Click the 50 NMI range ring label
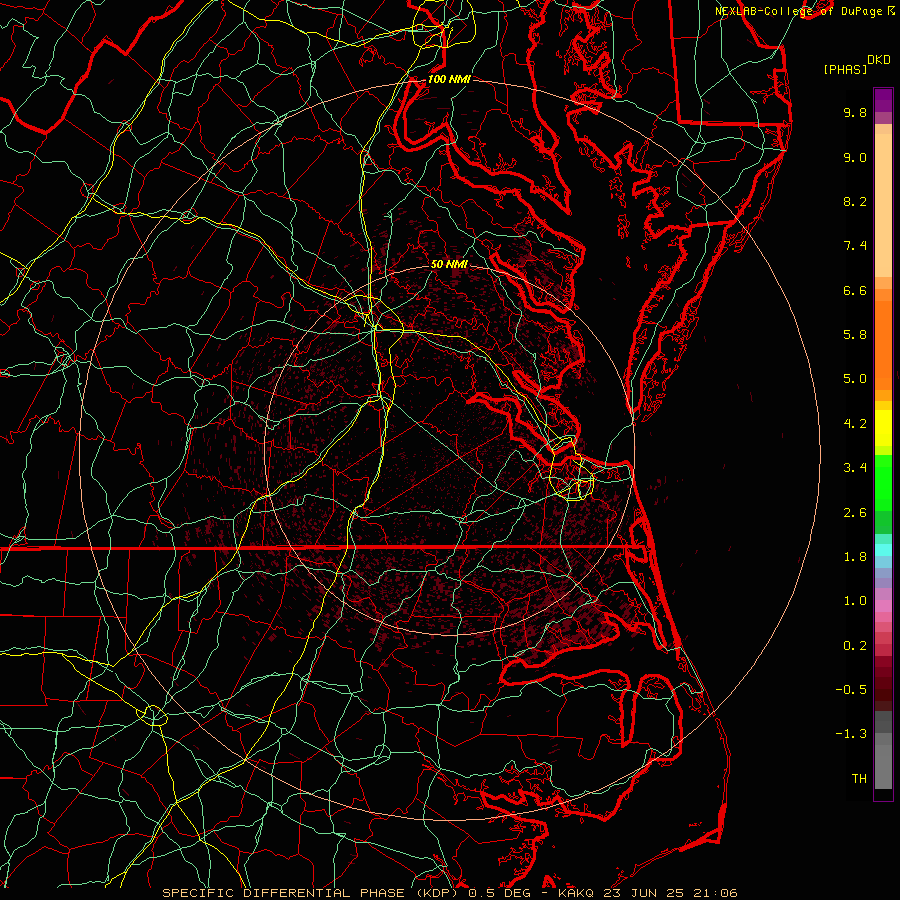900x900 pixels. point(449,264)
